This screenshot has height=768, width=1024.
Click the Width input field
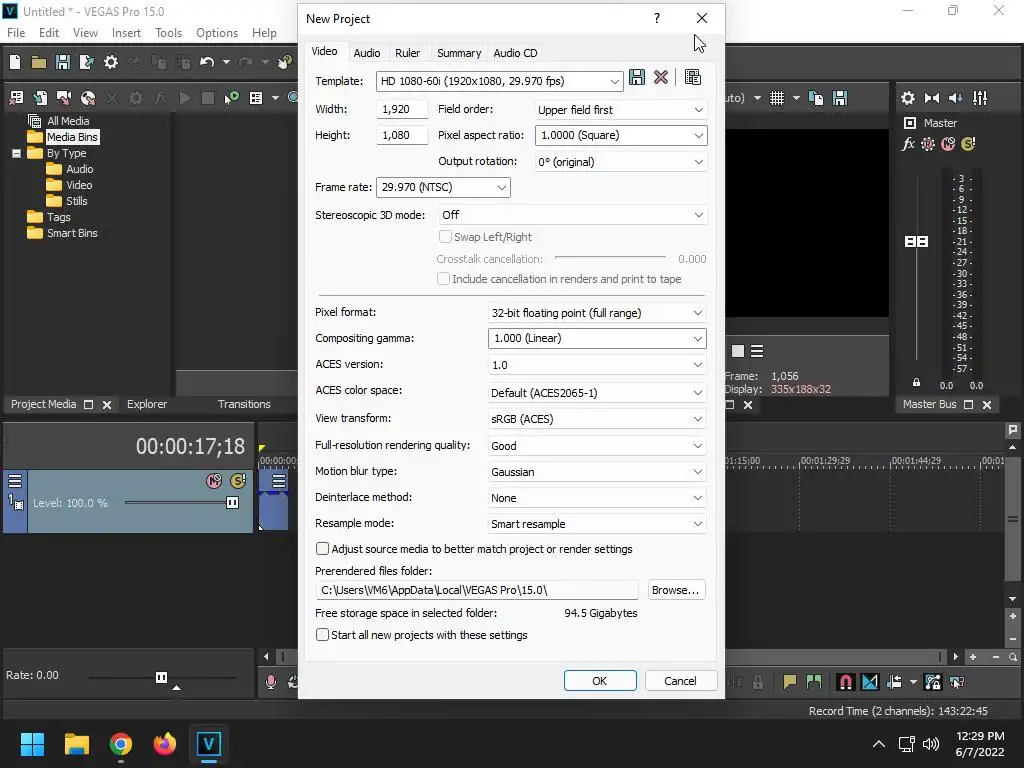tap(402, 109)
